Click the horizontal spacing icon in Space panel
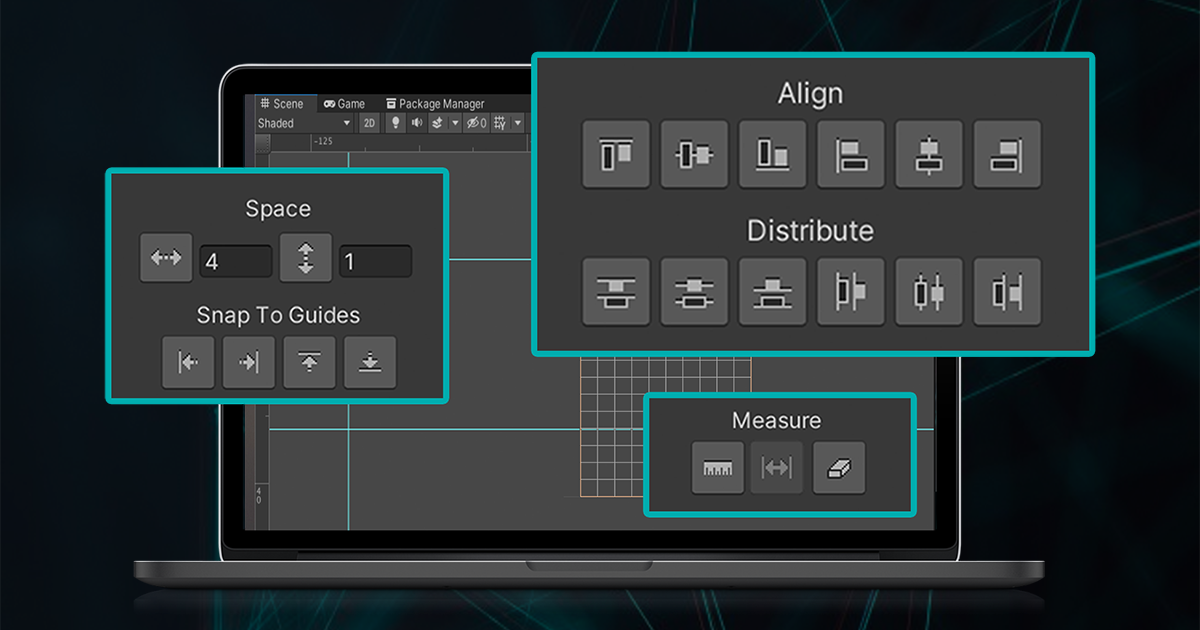This screenshot has height=630, width=1200. pyautogui.click(x=165, y=257)
